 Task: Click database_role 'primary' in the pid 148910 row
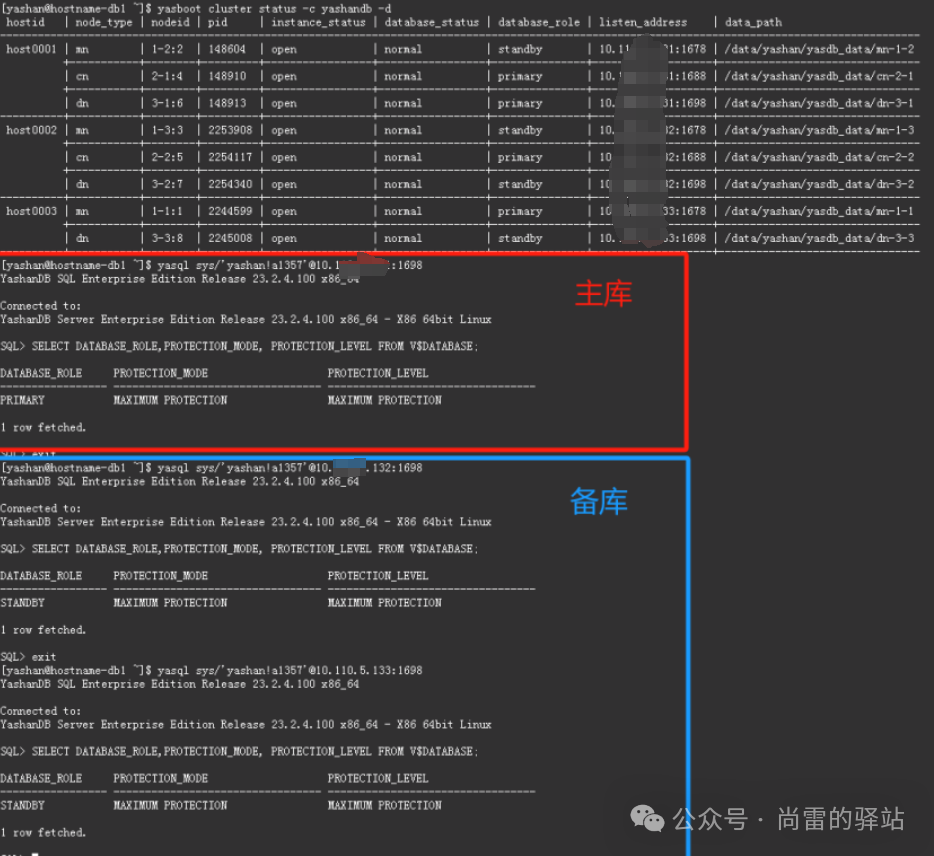[x=520, y=76]
